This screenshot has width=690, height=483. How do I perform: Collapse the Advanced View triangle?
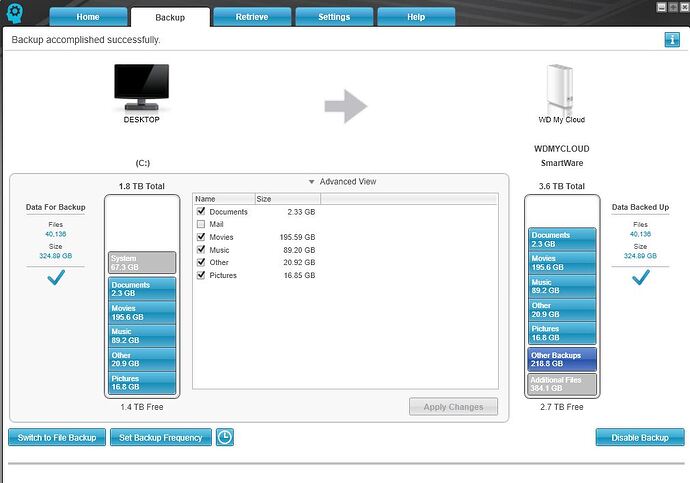pos(312,182)
